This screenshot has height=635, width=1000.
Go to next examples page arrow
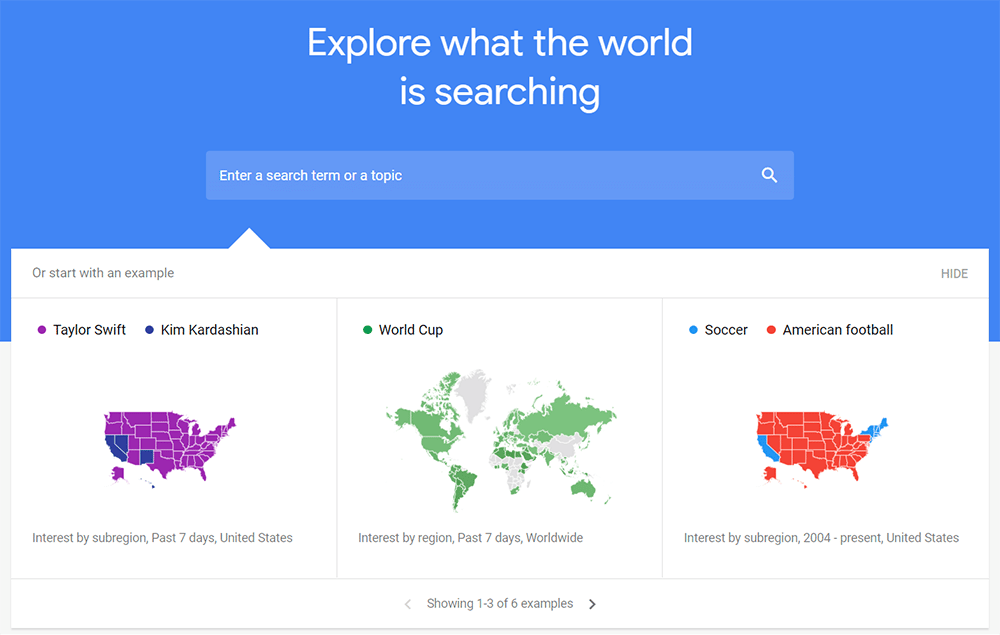point(592,604)
